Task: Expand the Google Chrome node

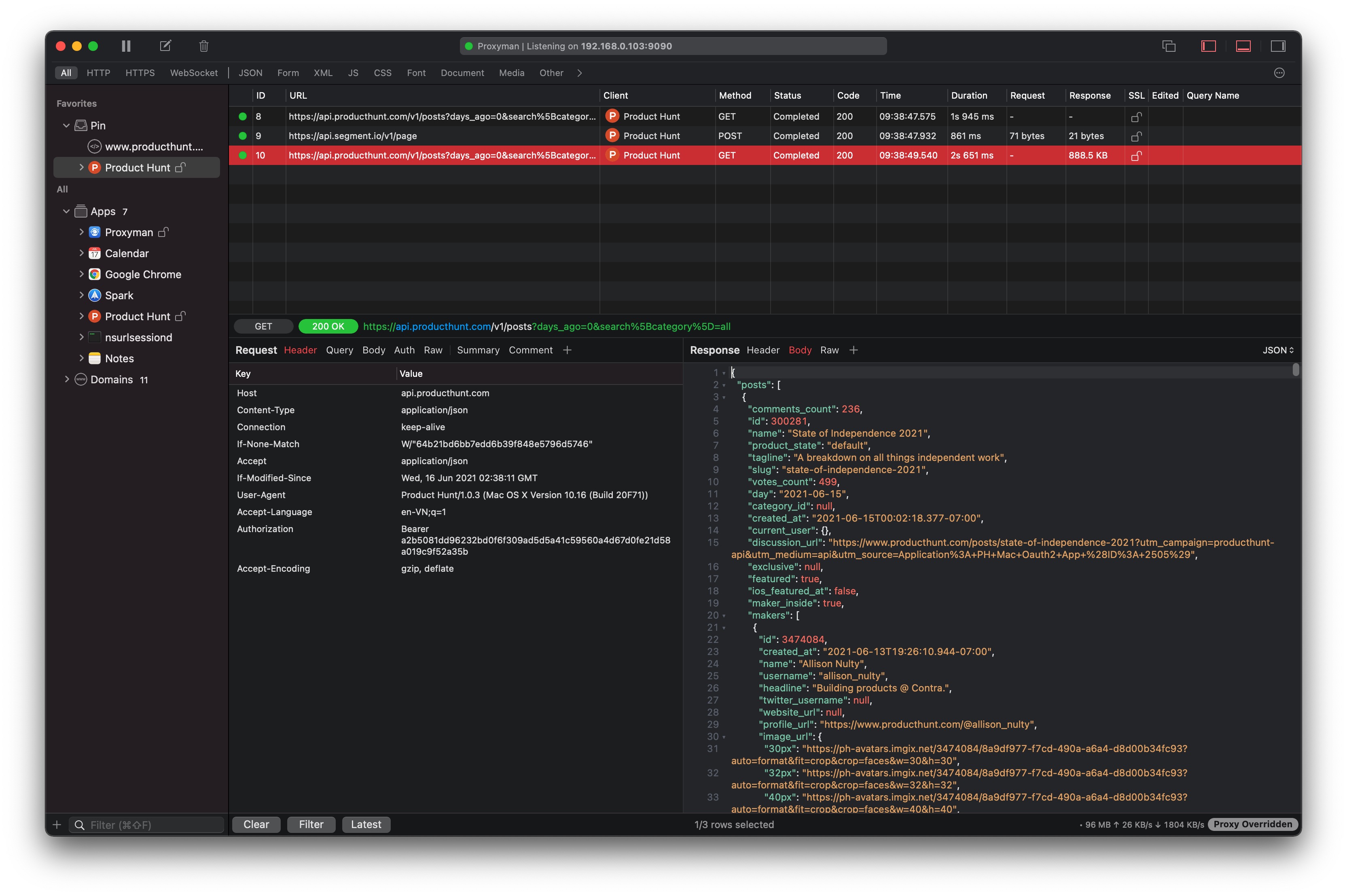Action: (x=81, y=274)
